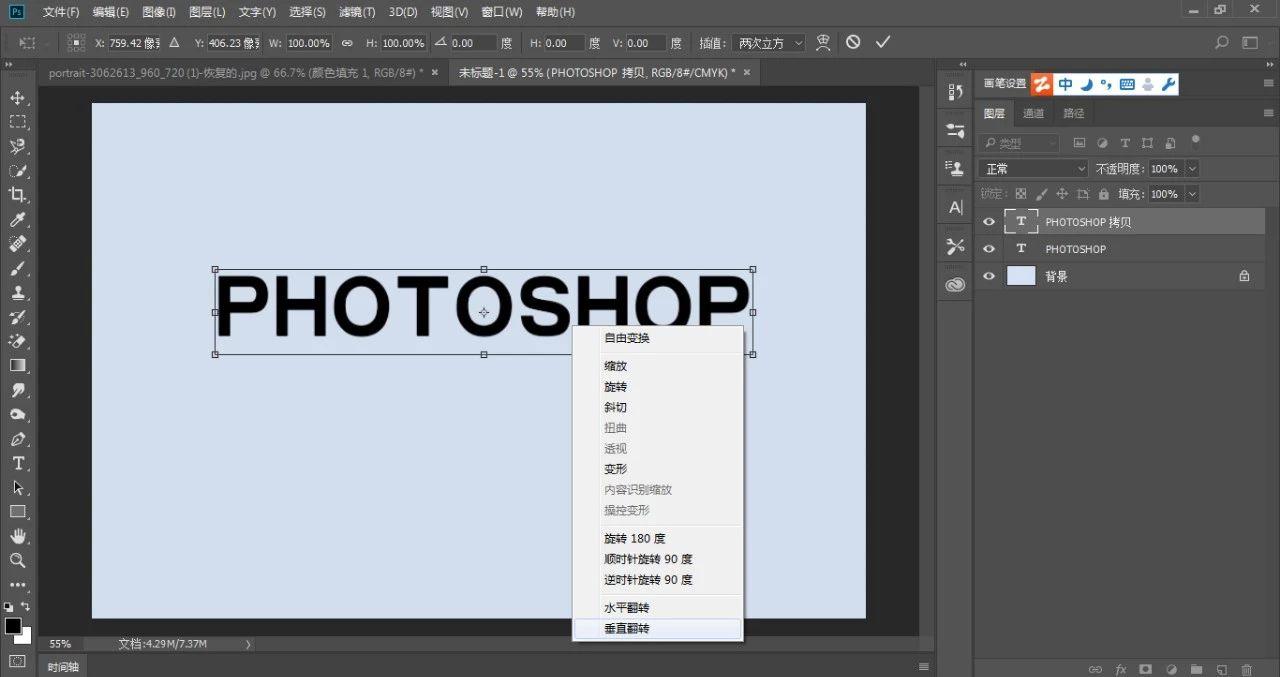The width and height of the screenshot is (1280, 677).
Task: Click the rotation angle field
Action: point(473,43)
